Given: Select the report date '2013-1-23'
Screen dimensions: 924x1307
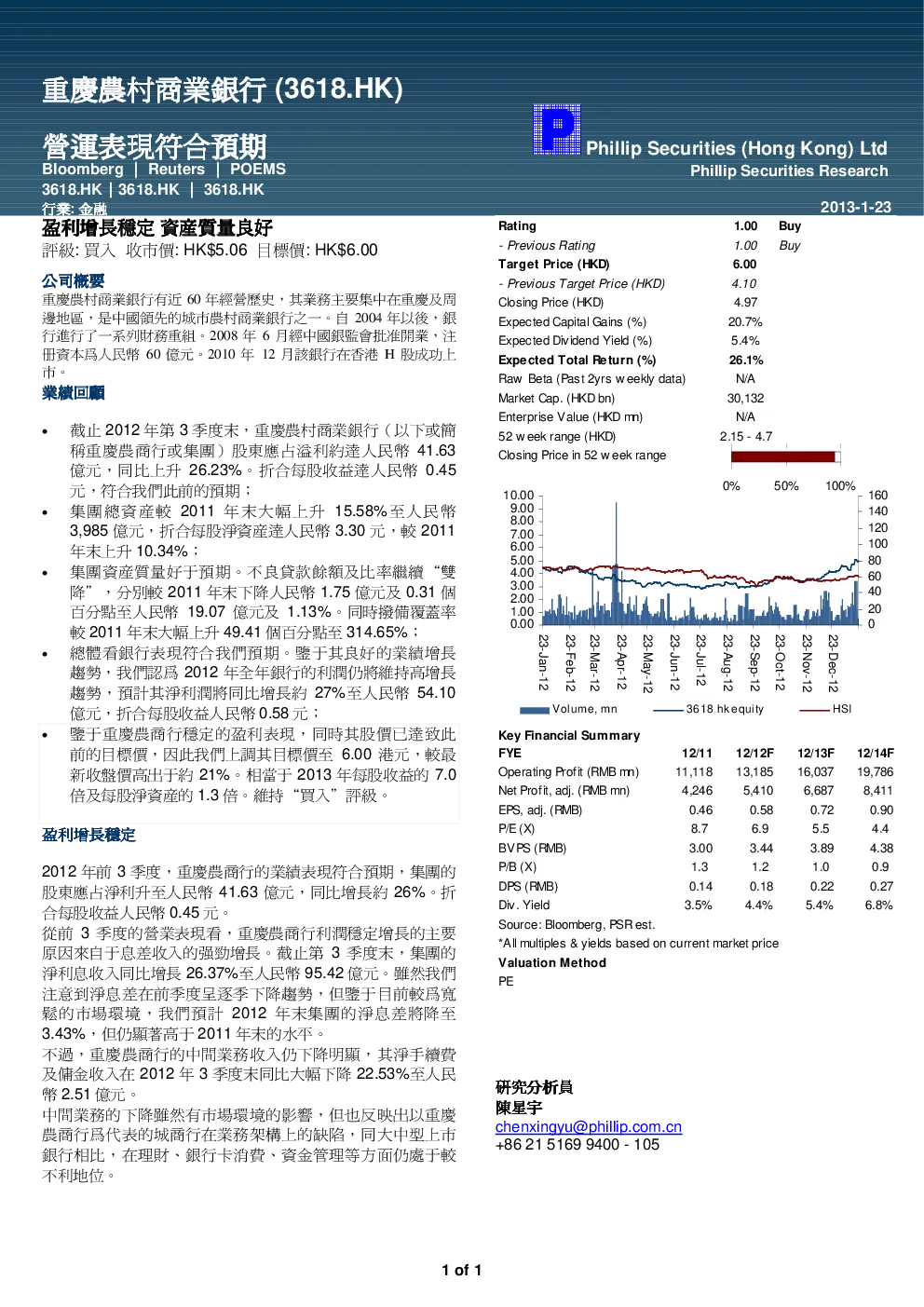Looking at the screenshot, I should pos(855,207).
